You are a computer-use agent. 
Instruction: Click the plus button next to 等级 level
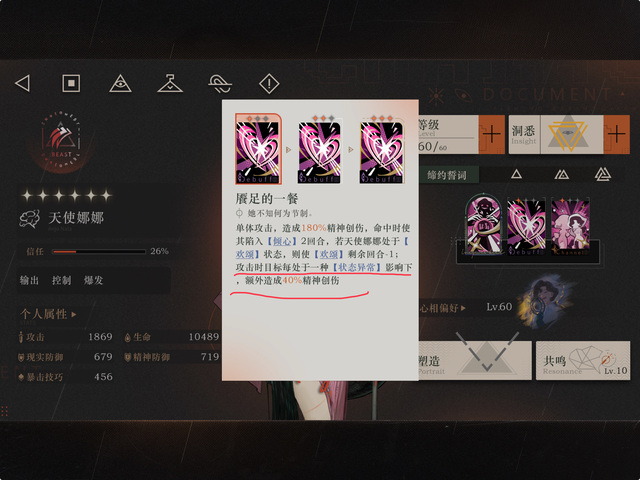click(492, 134)
